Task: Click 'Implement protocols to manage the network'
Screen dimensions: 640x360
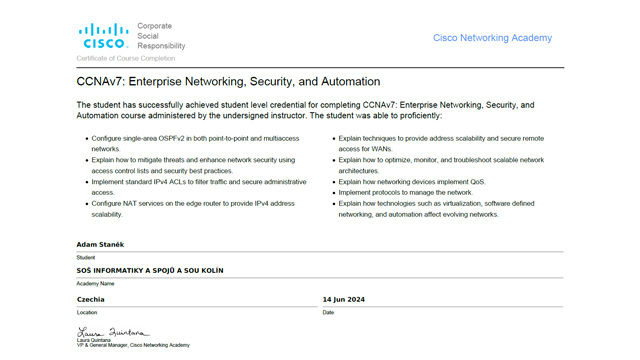Action: pyautogui.click(x=405, y=192)
